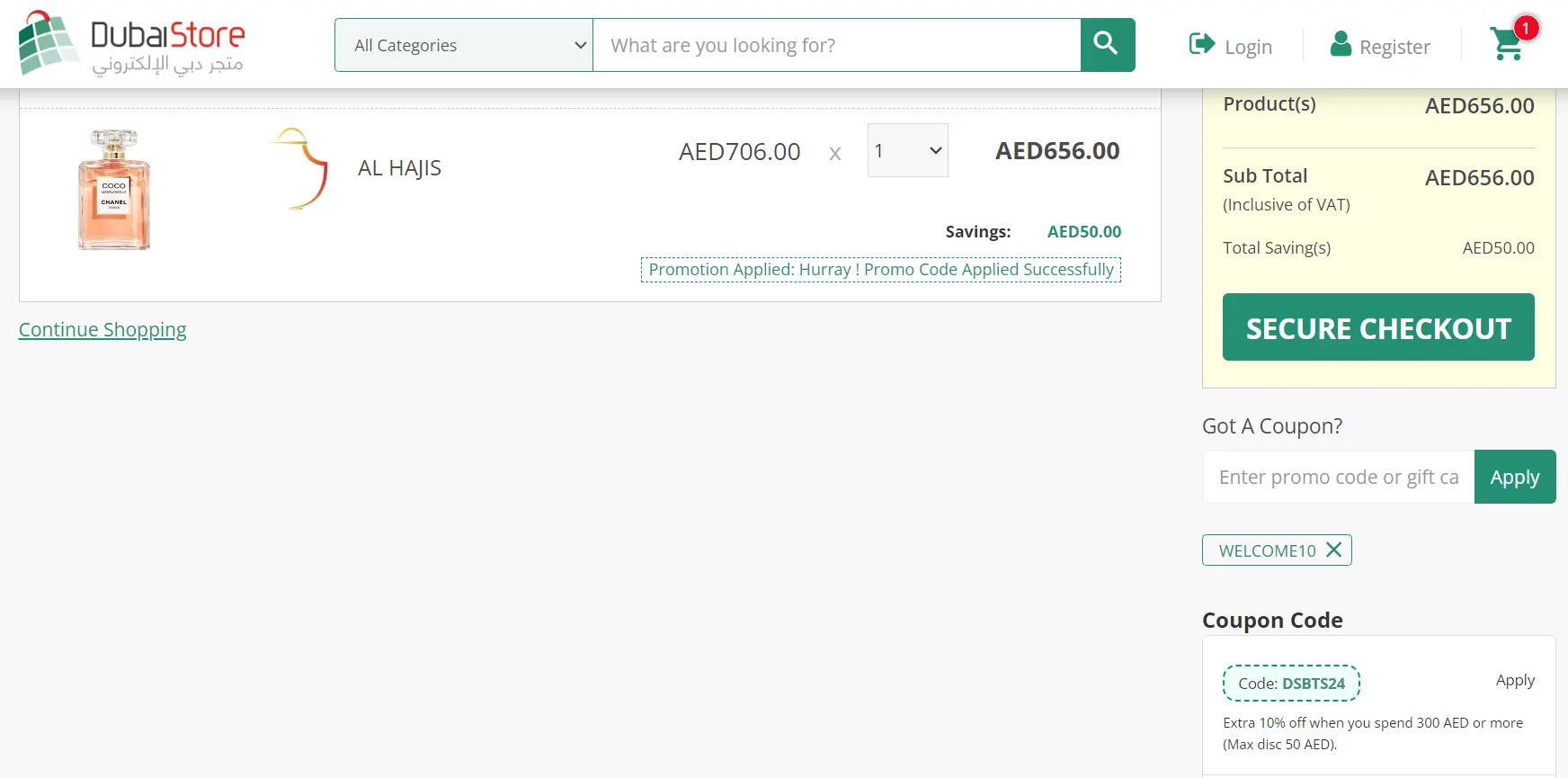Click the (Inclusive of VAT) note
Image resolution: width=1568 pixels, height=778 pixels.
tap(1287, 205)
